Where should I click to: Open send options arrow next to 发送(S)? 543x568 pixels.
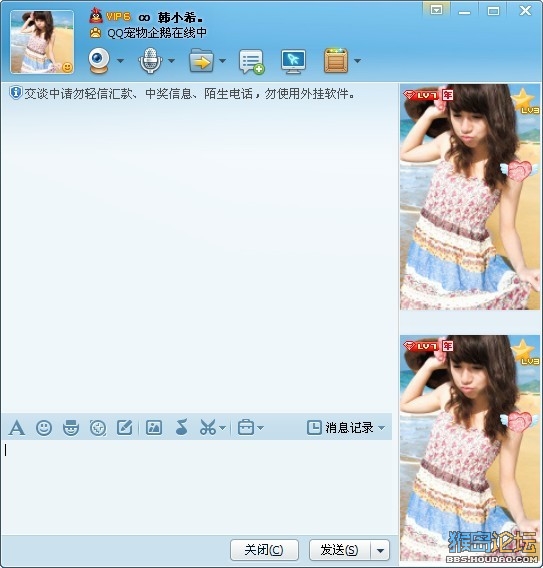380,550
